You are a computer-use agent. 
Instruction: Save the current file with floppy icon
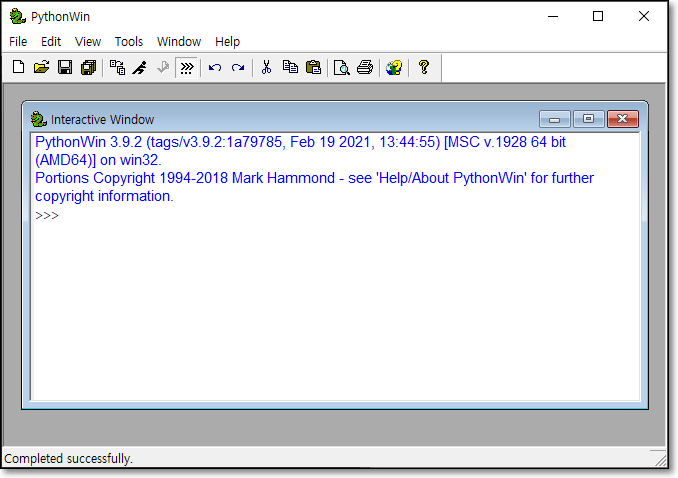click(x=65, y=67)
